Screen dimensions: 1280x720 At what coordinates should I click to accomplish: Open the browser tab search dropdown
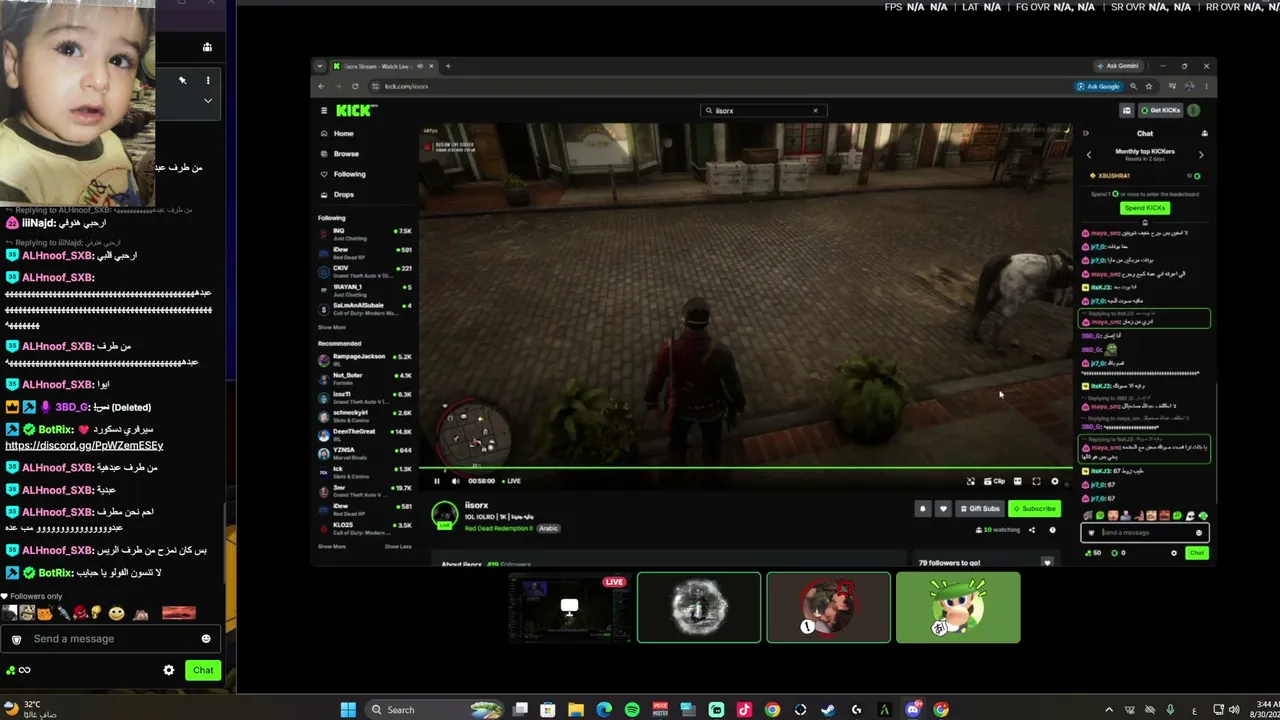tap(320, 66)
